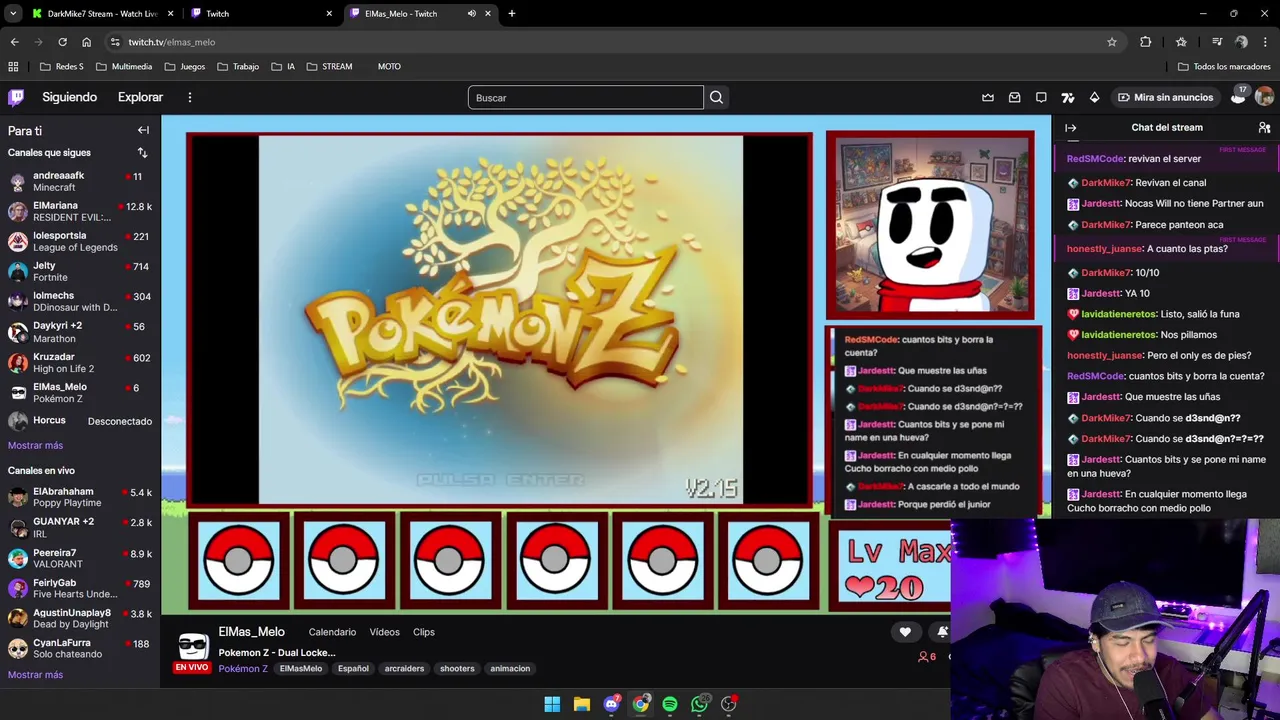The width and height of the screenshot is (1280, 720).
Task: Click the search magnifier button
Action: (716, 97)
